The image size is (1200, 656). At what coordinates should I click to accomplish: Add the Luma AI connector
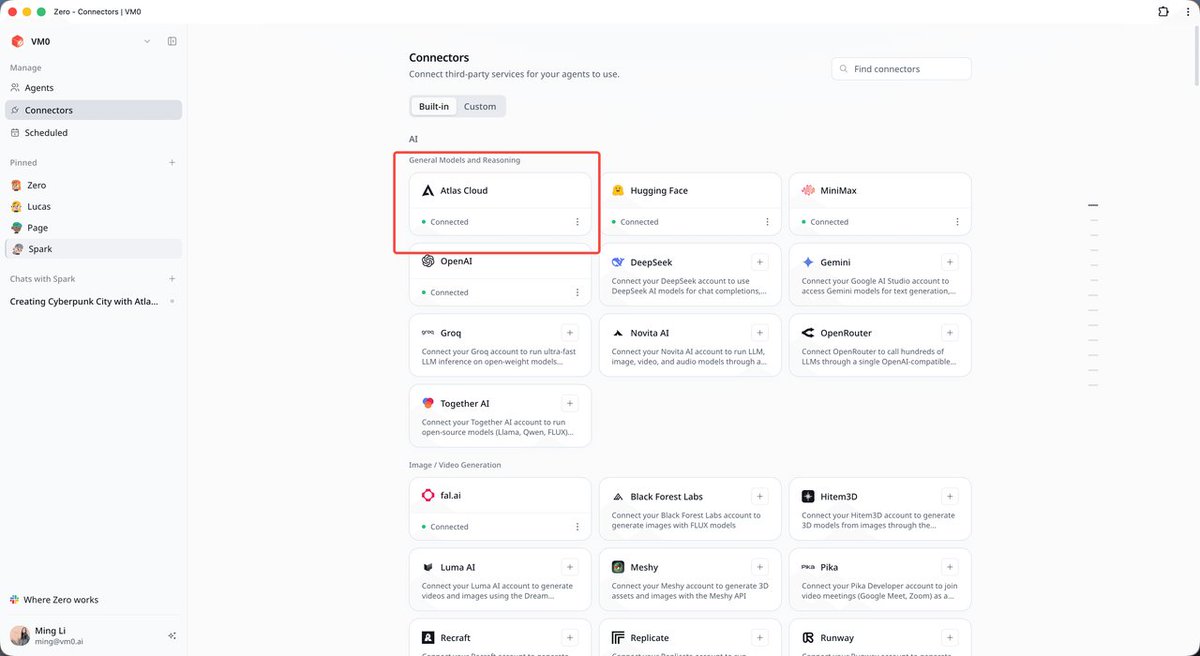[570, 567]
